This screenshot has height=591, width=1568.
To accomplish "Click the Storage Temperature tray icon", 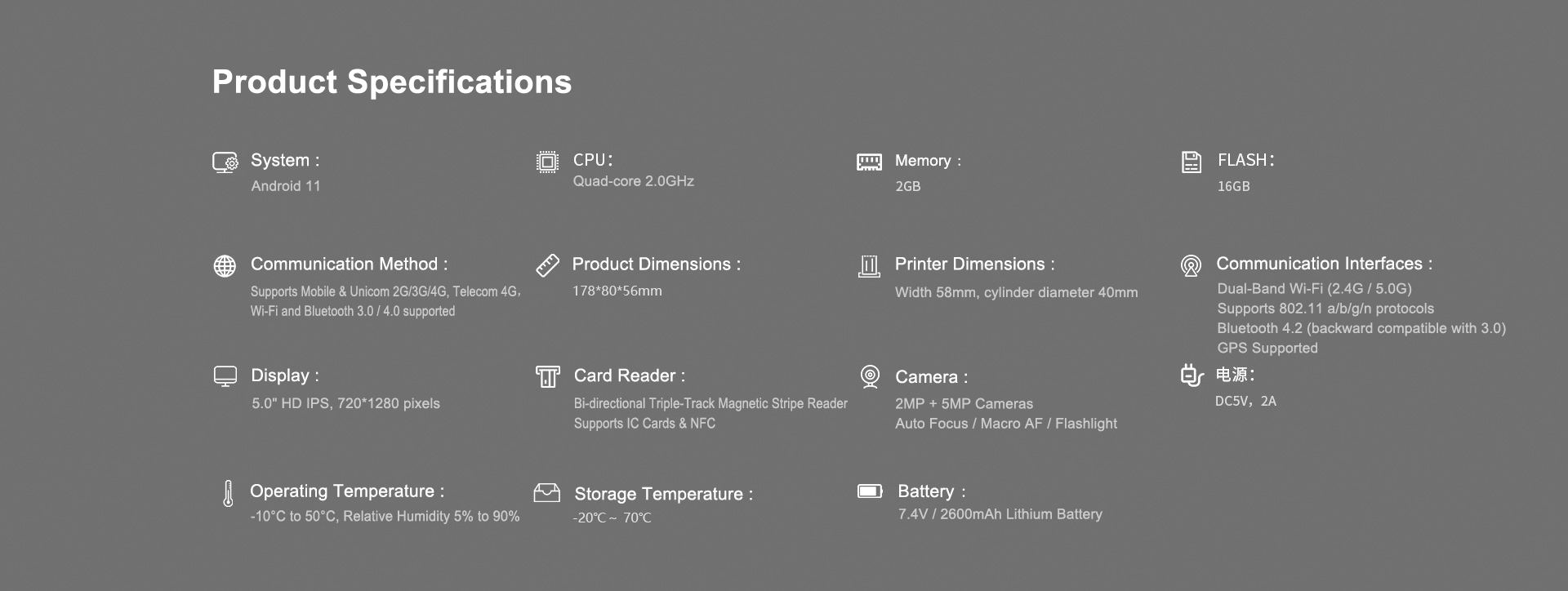I will pyautogui.click(x=546, y=492).
